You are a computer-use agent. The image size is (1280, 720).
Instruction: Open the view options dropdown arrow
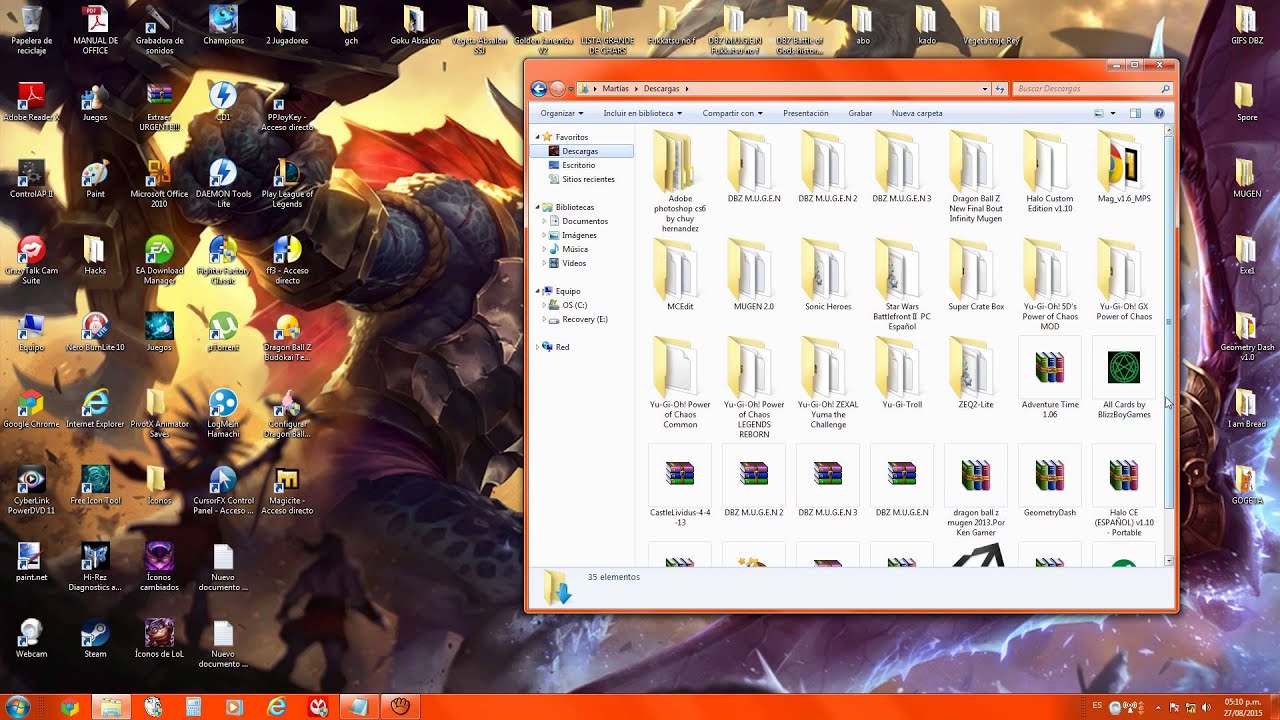tap(1113, 113)
